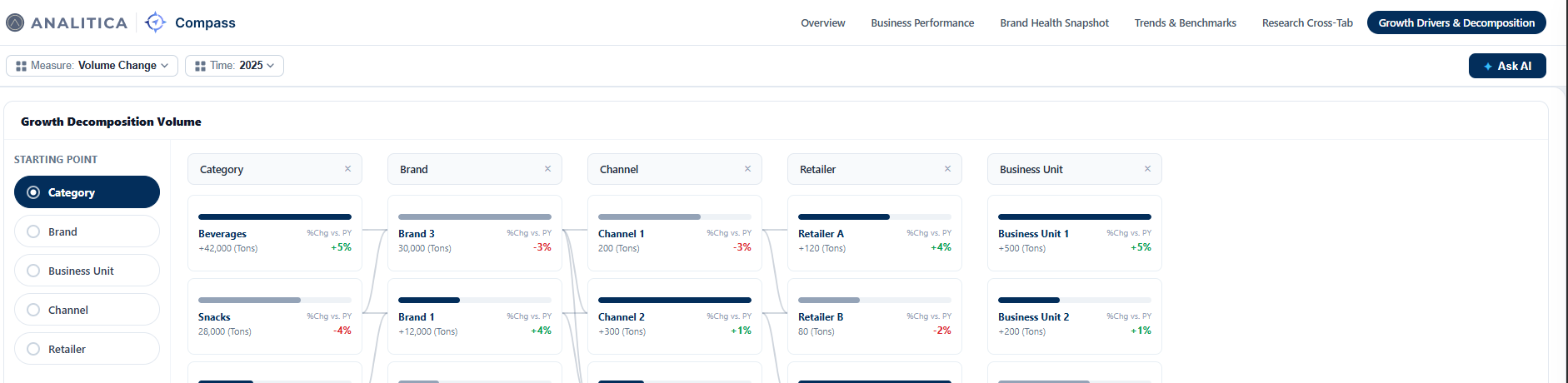Switch to the Business Performance tab
Image resolution: width=1568 pixels, height=383 pixels.
tap(922, 23)
